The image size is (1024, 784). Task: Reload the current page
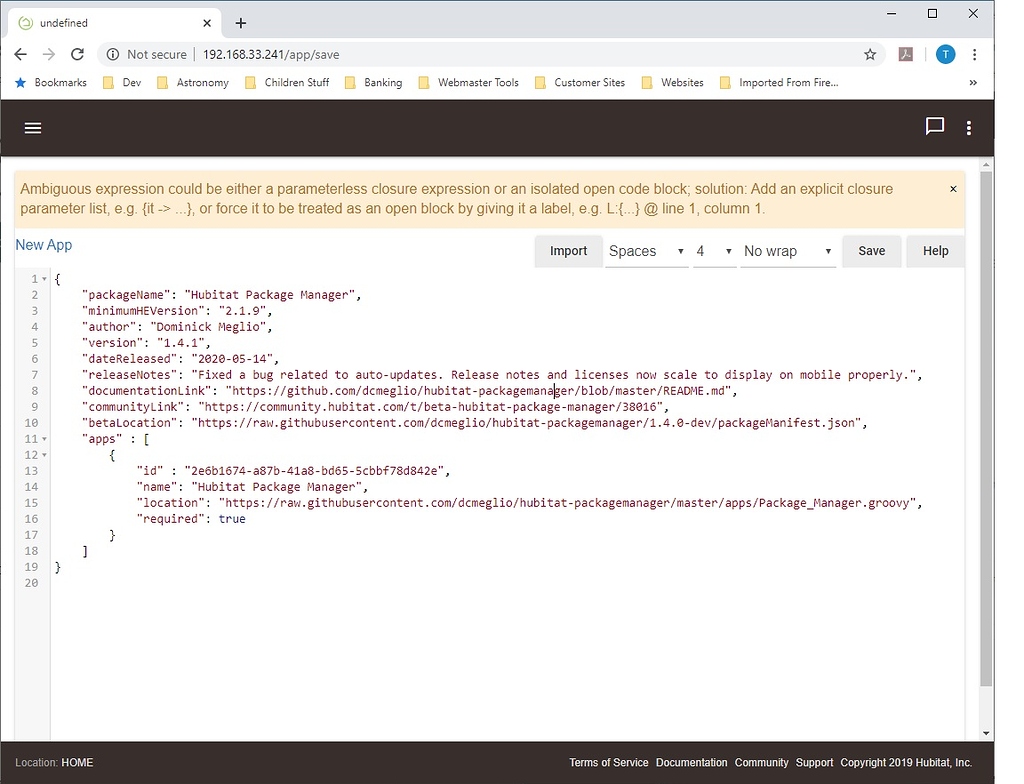(77, 54)
